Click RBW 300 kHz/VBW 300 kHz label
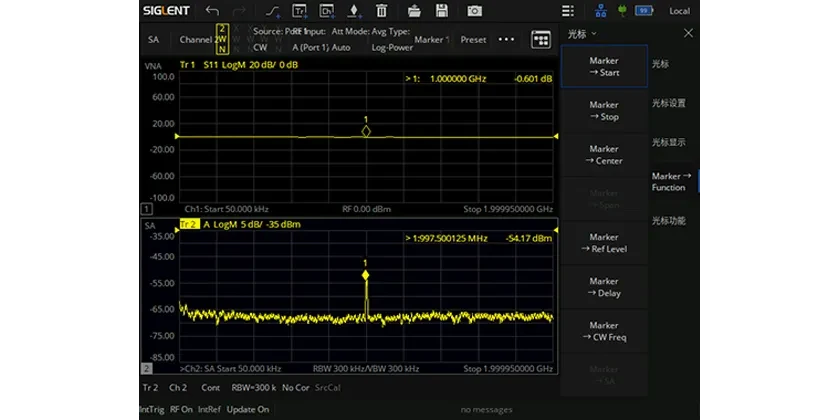Image resolution: width=840 pixels, height=420 pixels. (366, 369)
